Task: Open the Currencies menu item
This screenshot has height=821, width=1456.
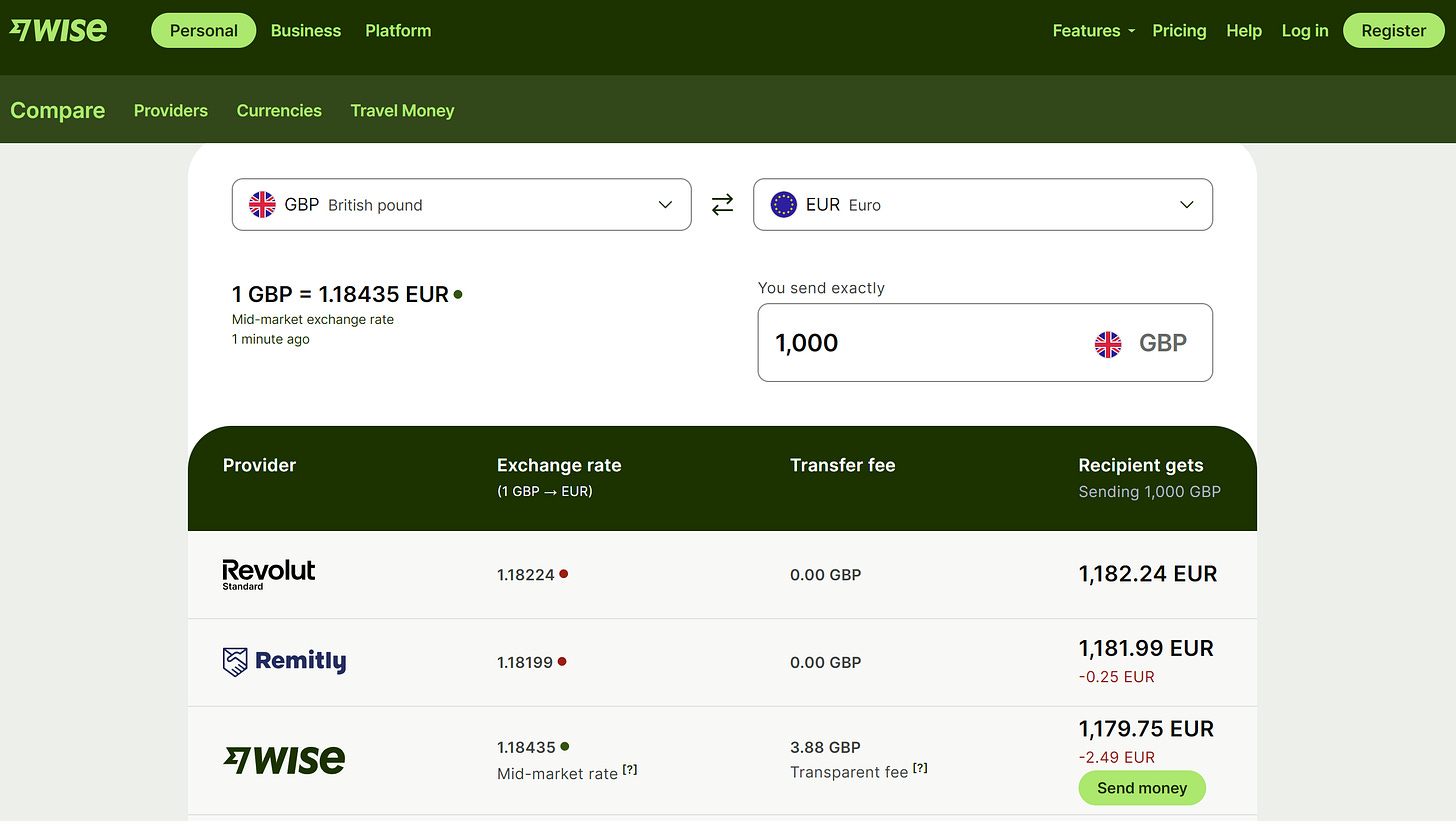Action: click(279, 110)
